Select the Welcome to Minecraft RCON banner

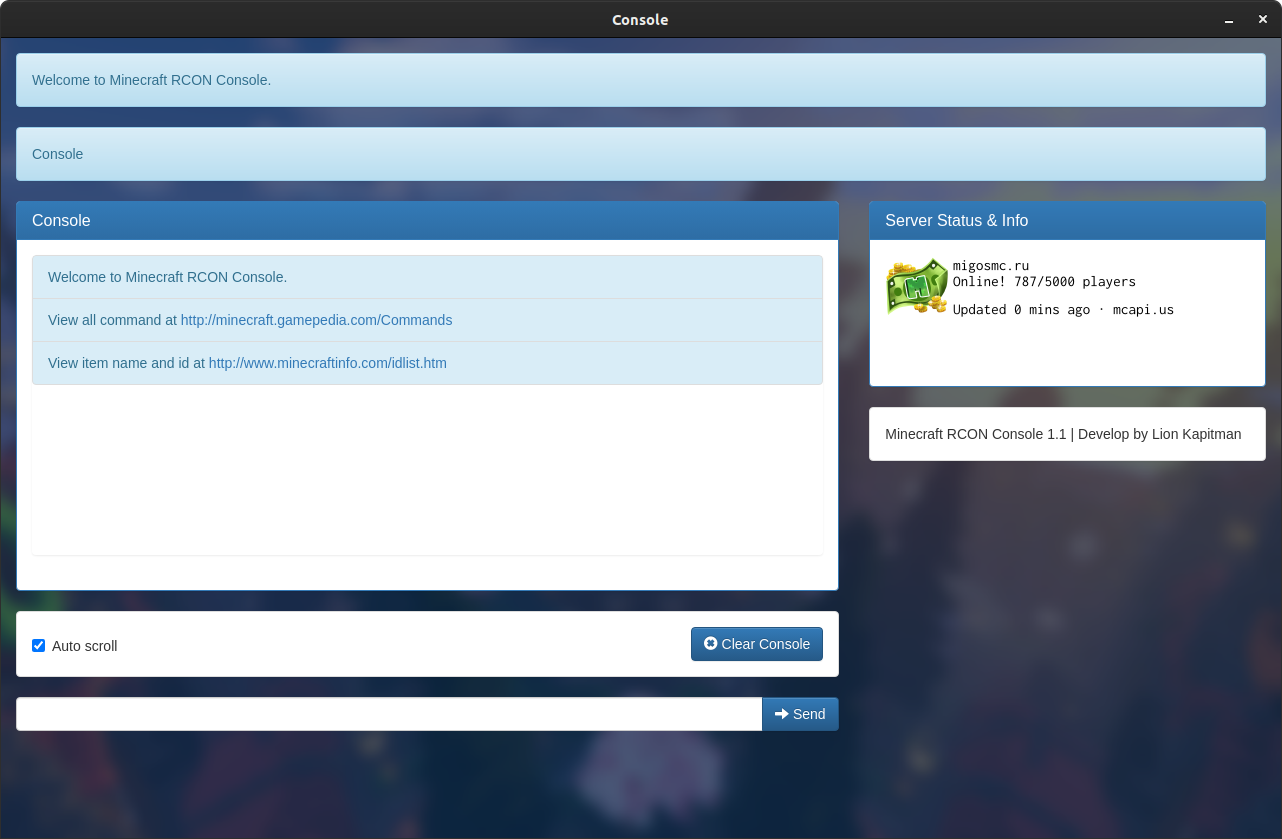[151, 80]
